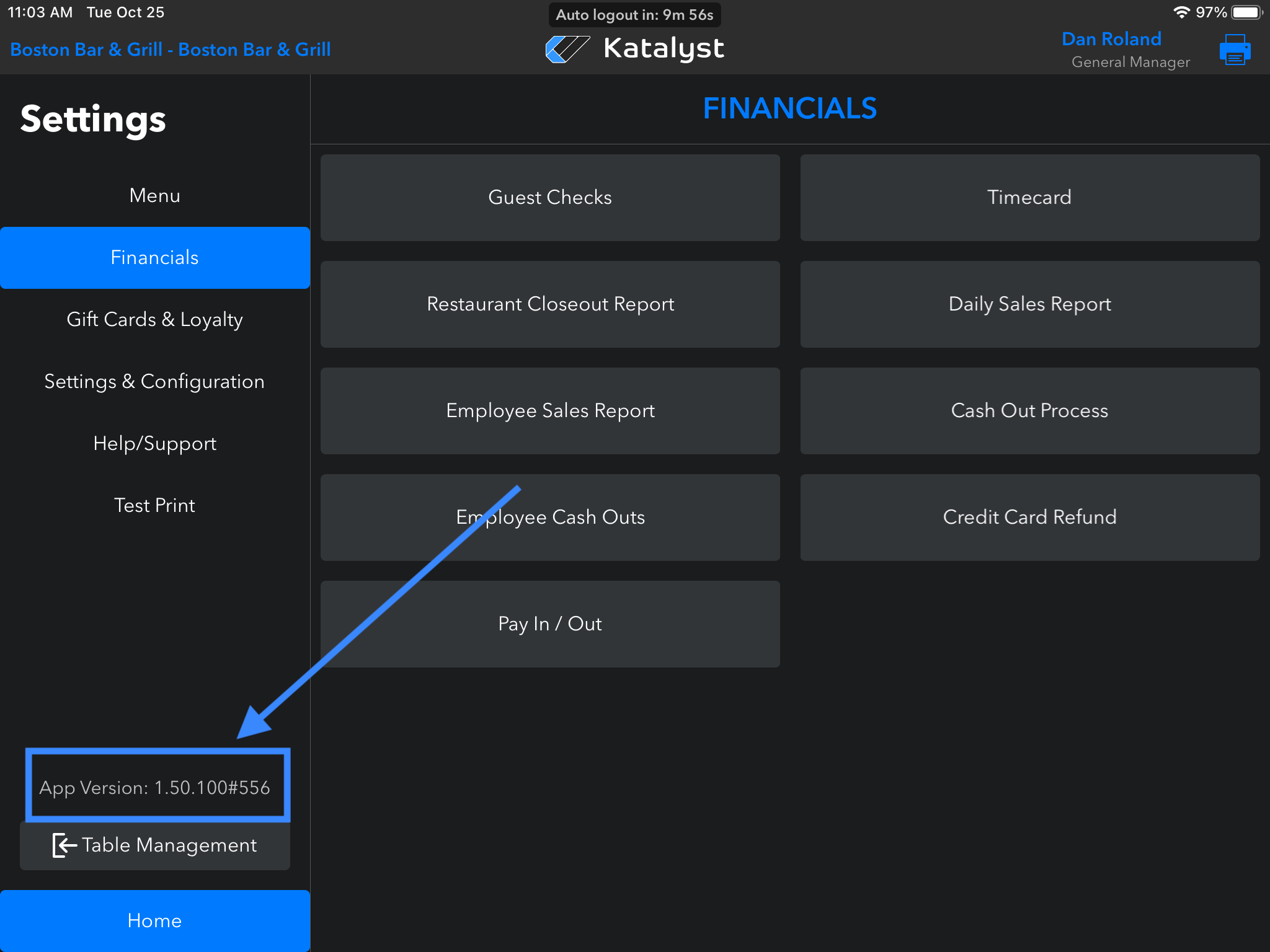1270x952 pixels.
Task: Open the Timecard screen
Action: [1029, 198]
